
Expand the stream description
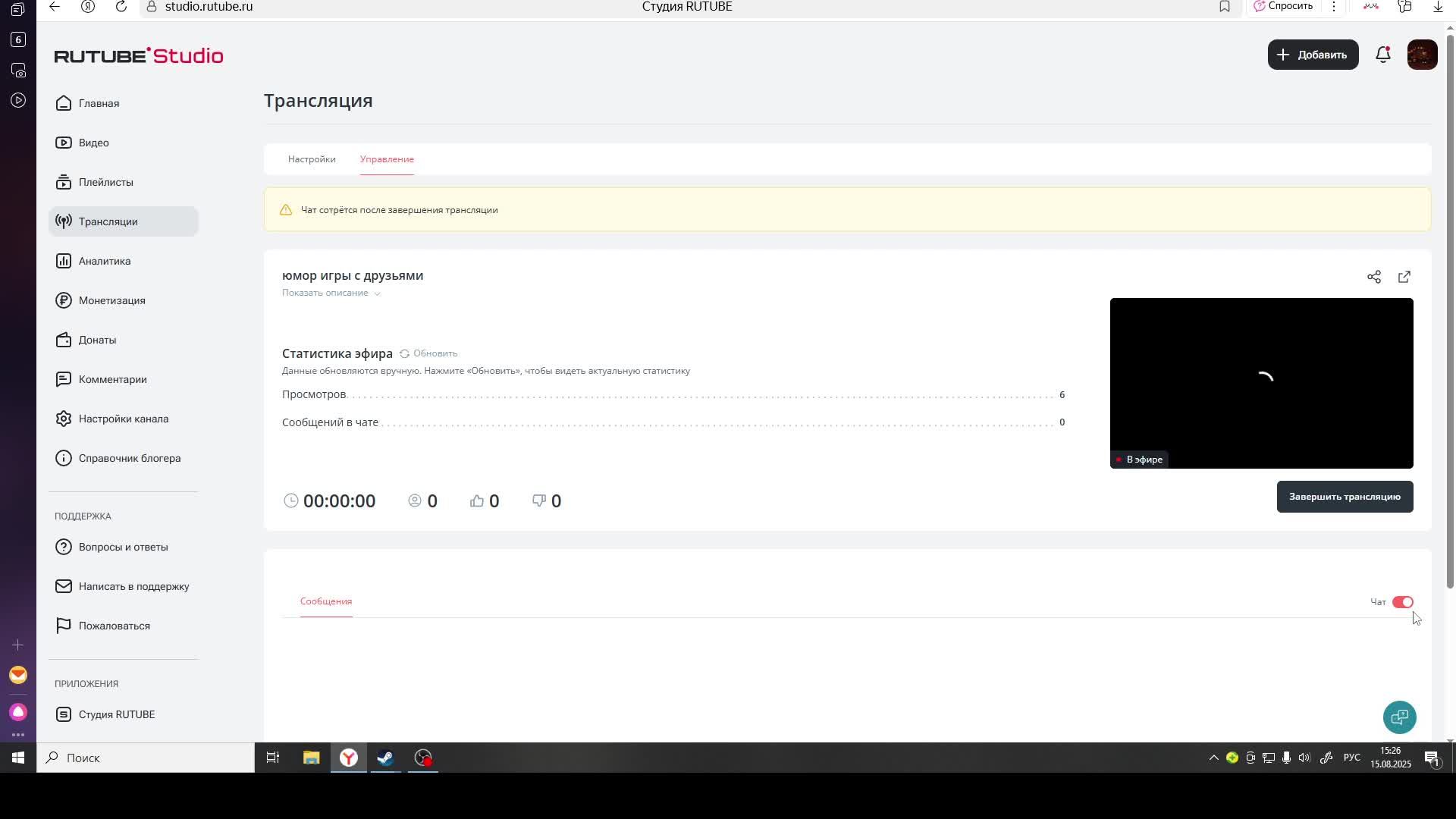pos(331,293)
